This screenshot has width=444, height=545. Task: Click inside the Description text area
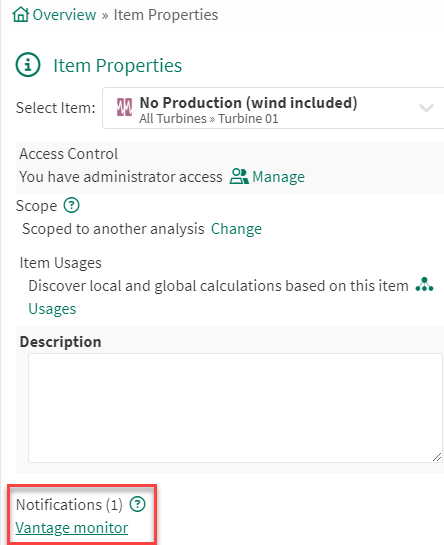(x=235, y=408)
